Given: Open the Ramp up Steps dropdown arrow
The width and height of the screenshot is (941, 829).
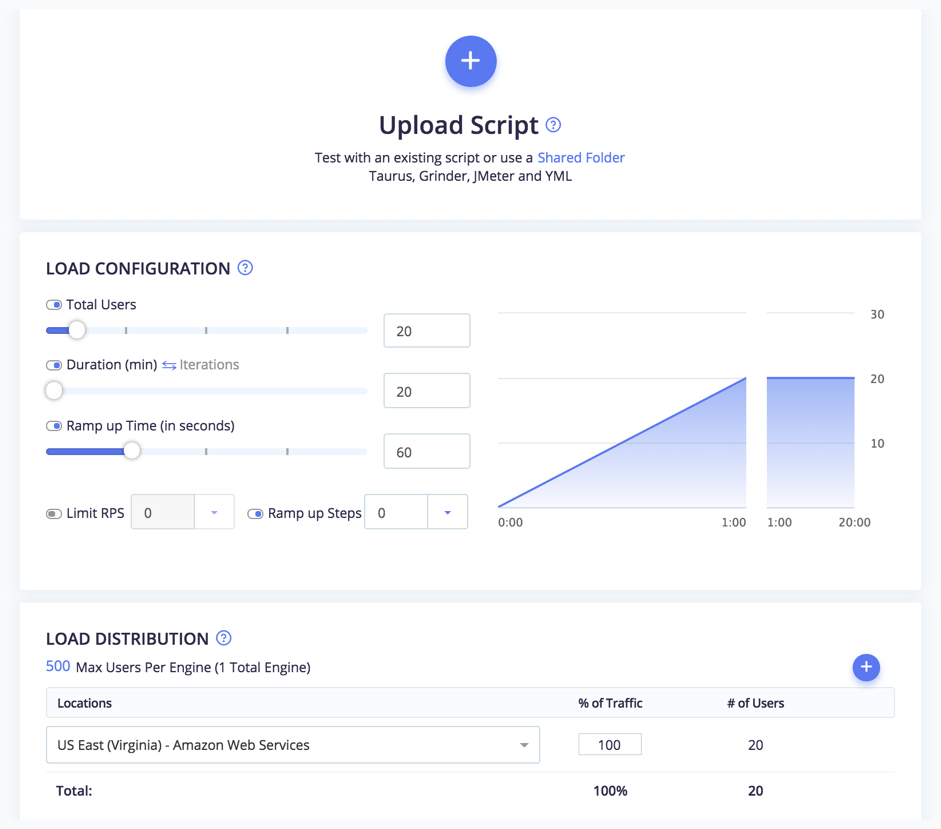Looking at the screenshot, I should [447, 512].
